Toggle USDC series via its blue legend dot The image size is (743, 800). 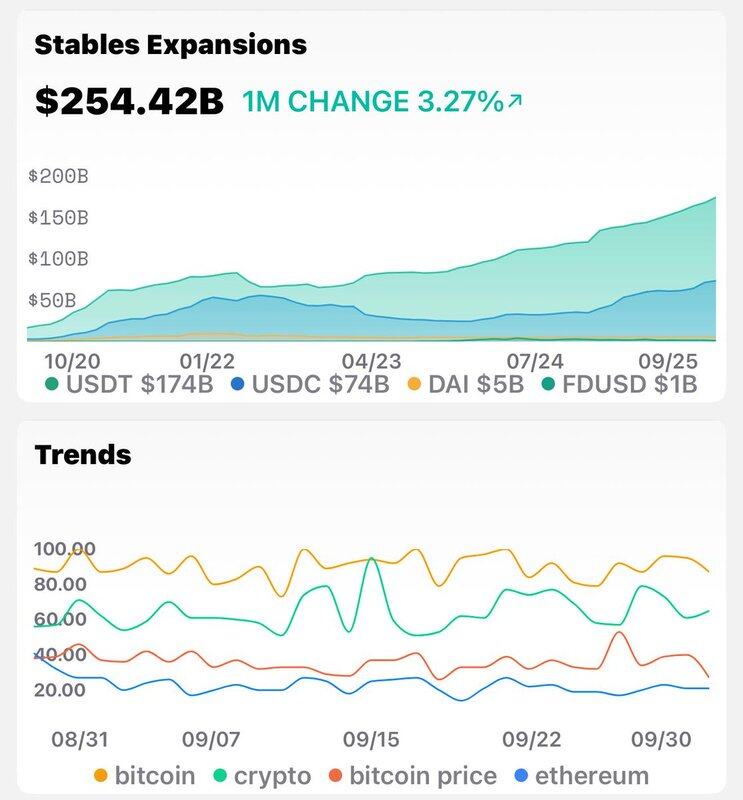[x=238, y=383]
